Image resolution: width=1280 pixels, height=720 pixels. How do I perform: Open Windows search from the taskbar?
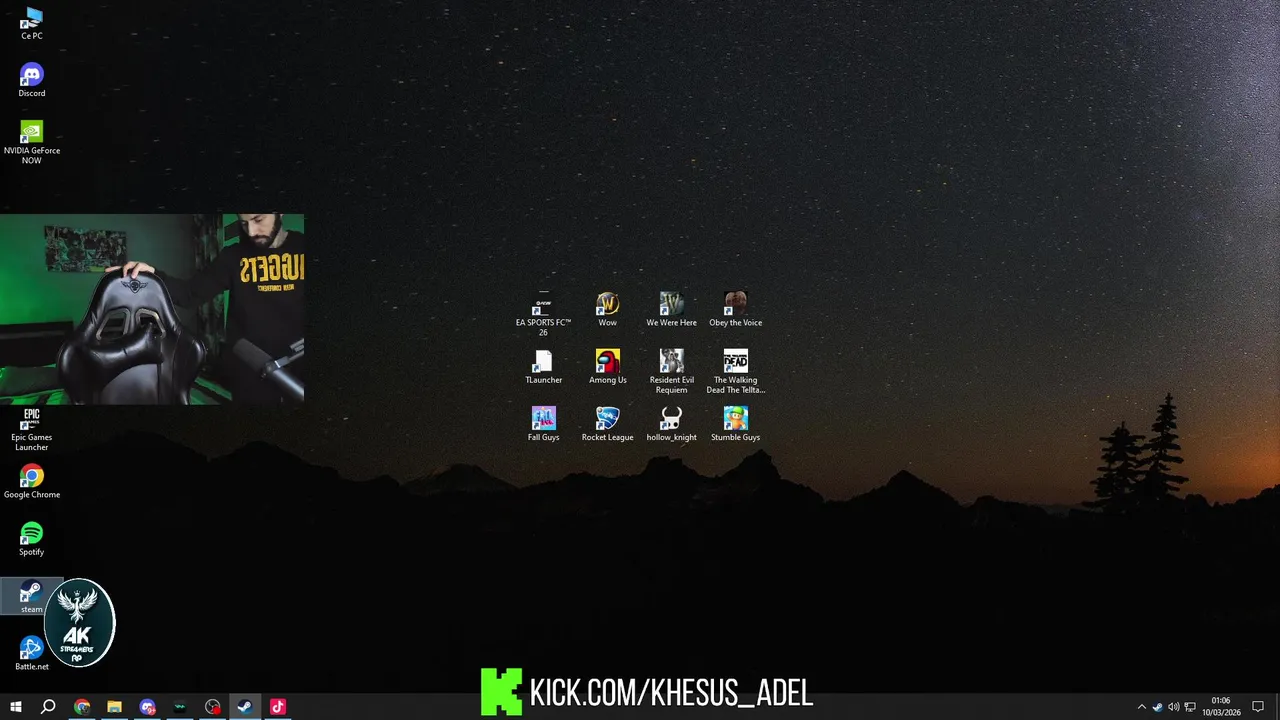pos(48,707)
